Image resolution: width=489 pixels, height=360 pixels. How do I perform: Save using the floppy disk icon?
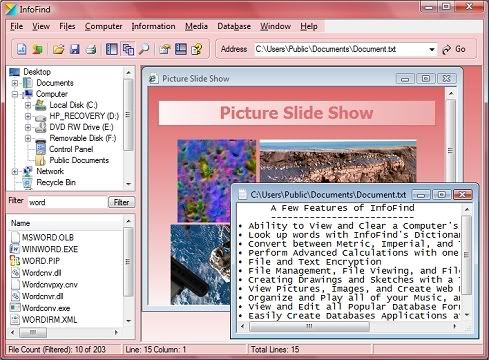coord(75,49)
